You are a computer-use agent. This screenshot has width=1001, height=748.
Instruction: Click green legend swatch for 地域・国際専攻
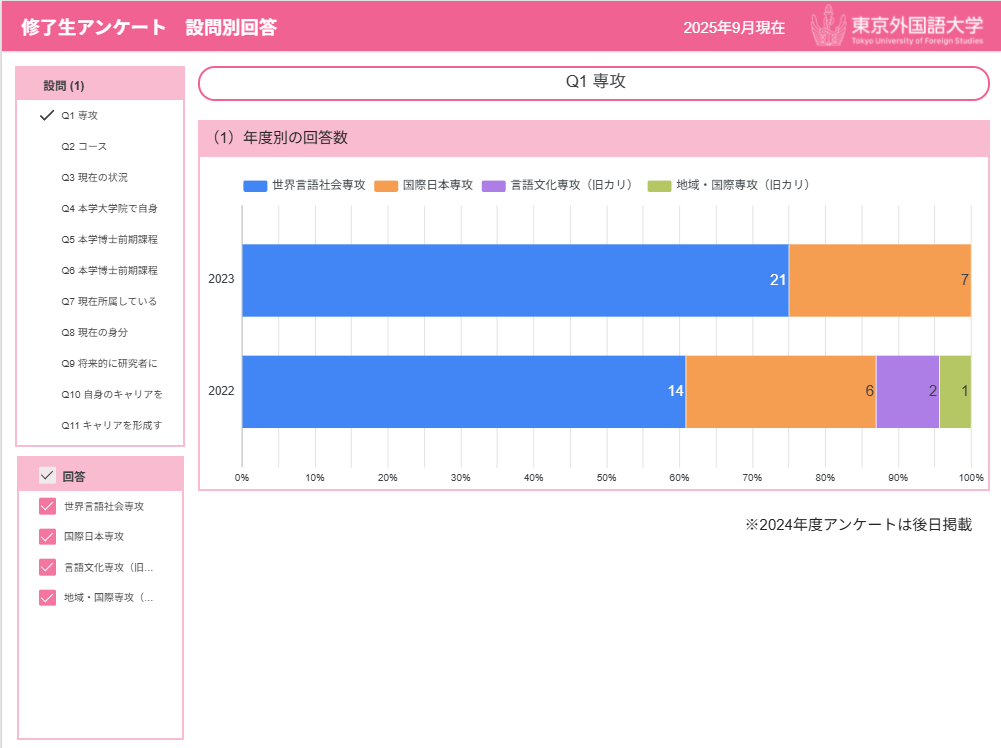(660, 186)
